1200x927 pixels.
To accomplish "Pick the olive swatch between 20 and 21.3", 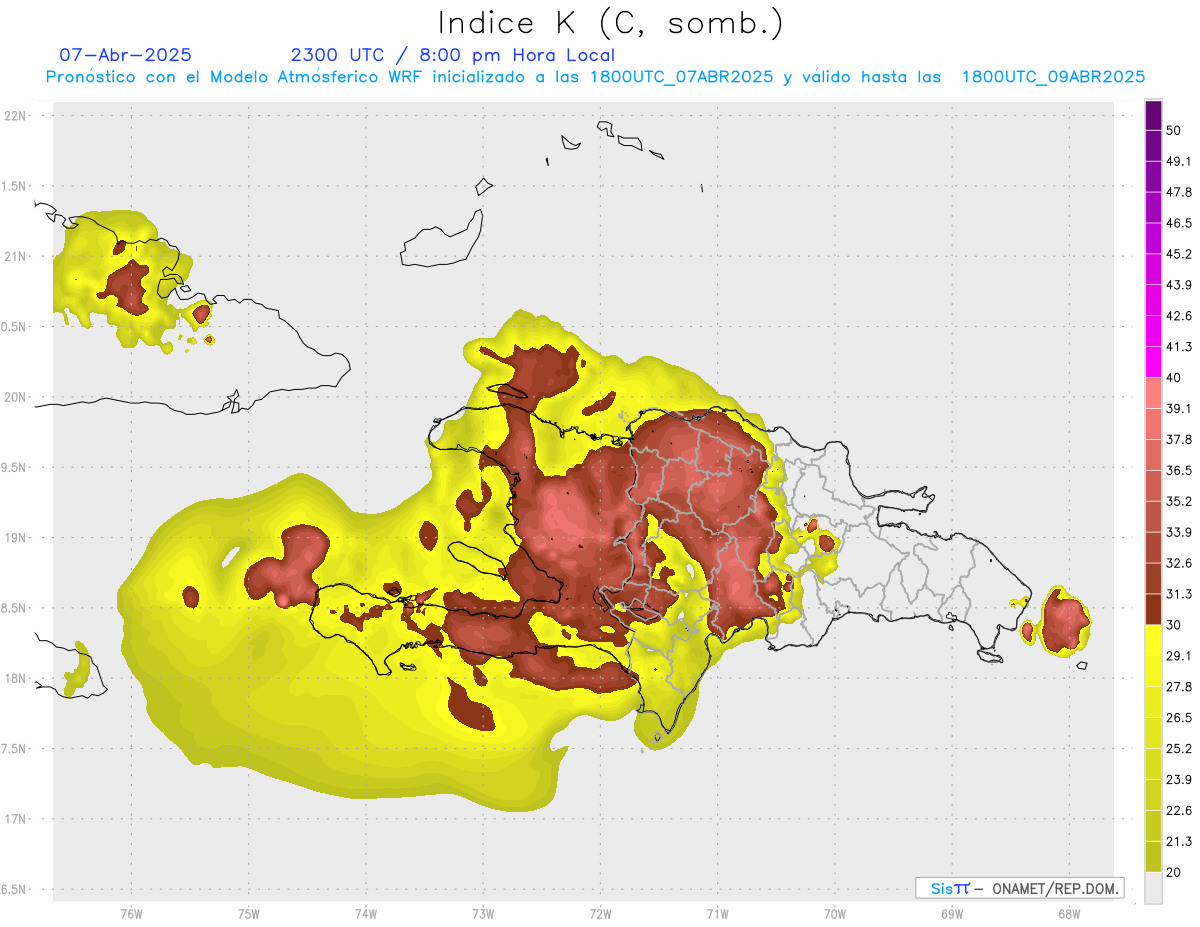I will (1153, 857).
